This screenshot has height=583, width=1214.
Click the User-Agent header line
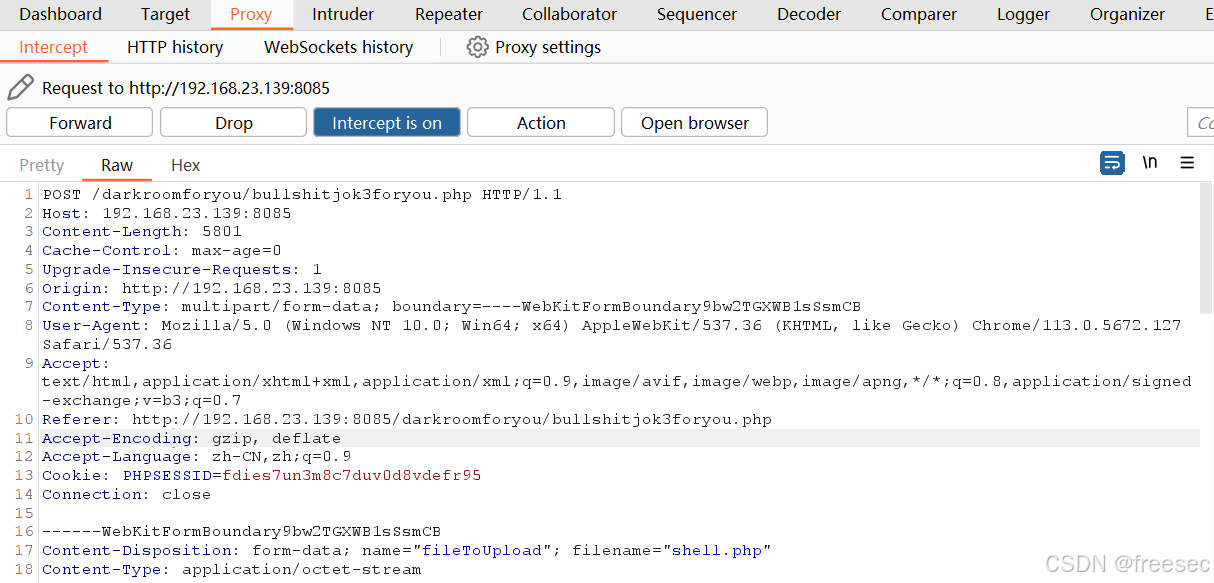tap(612, 335)
